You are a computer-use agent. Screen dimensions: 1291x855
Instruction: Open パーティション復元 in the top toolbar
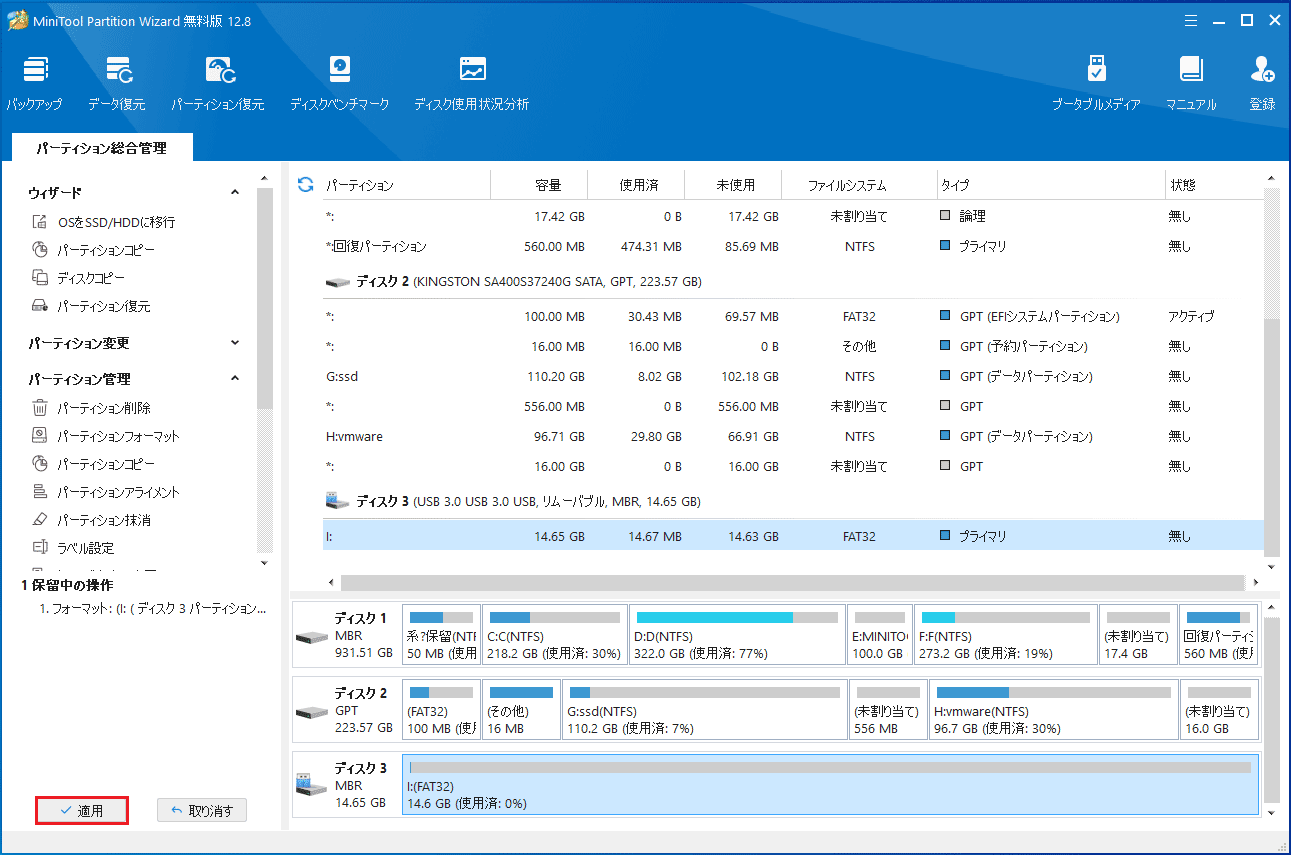(218, 82)
